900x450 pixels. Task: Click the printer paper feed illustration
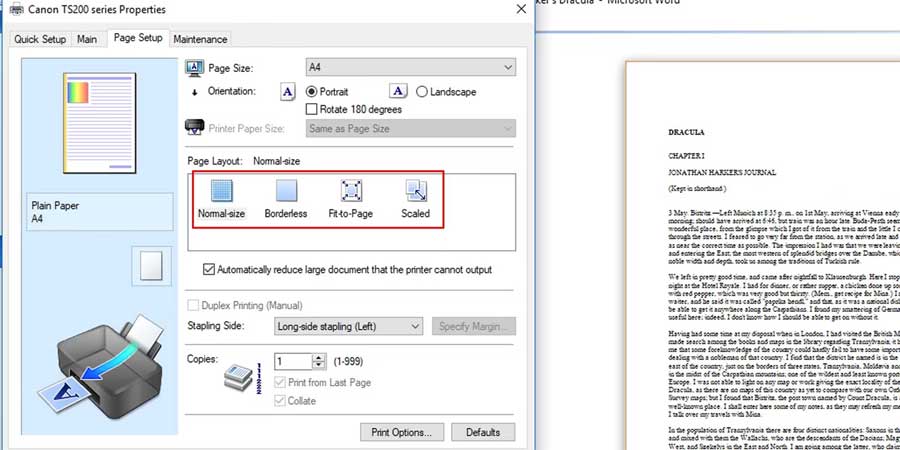(x=102, y=367)
